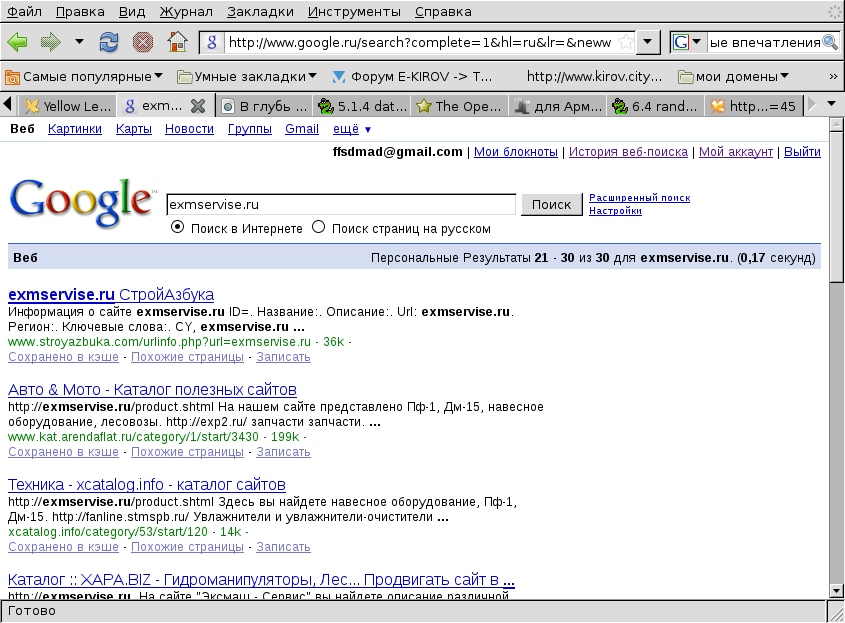Reload the current page
Image resolution: width=845 pixels, height=623 pixels.
(x=109, y=42)
